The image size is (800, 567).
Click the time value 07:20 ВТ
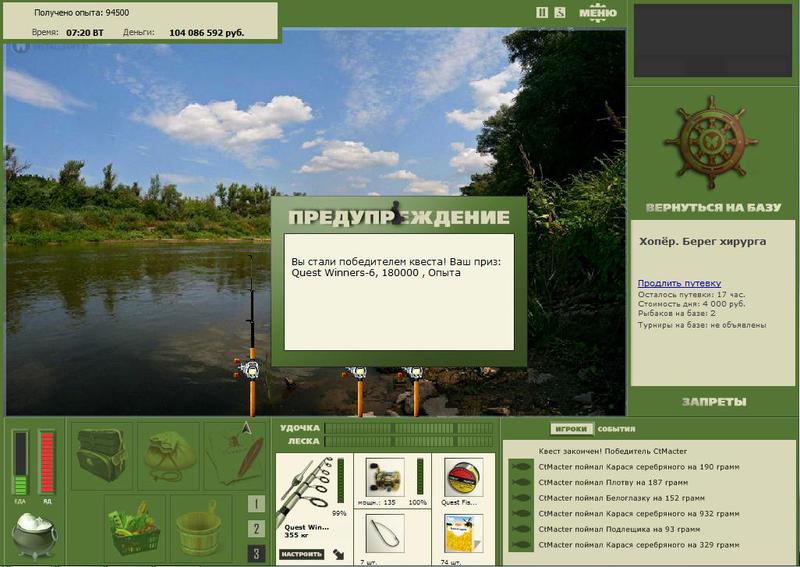click(85, 33)
